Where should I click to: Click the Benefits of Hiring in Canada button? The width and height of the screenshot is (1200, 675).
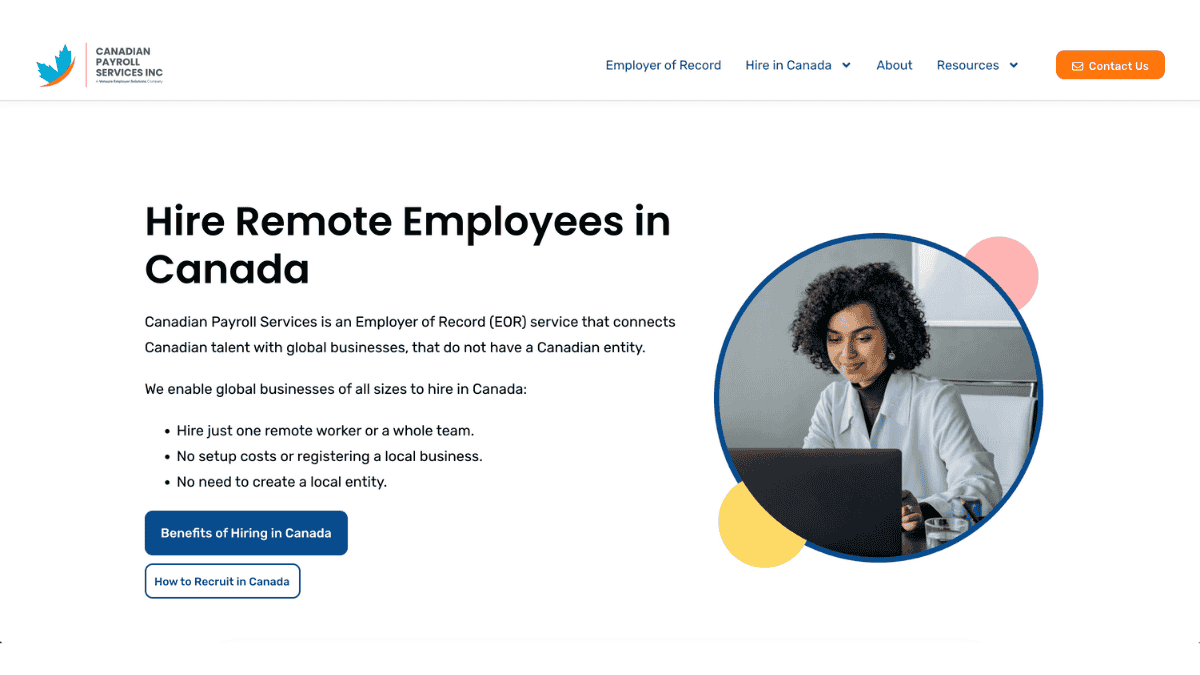click(246, 532)
